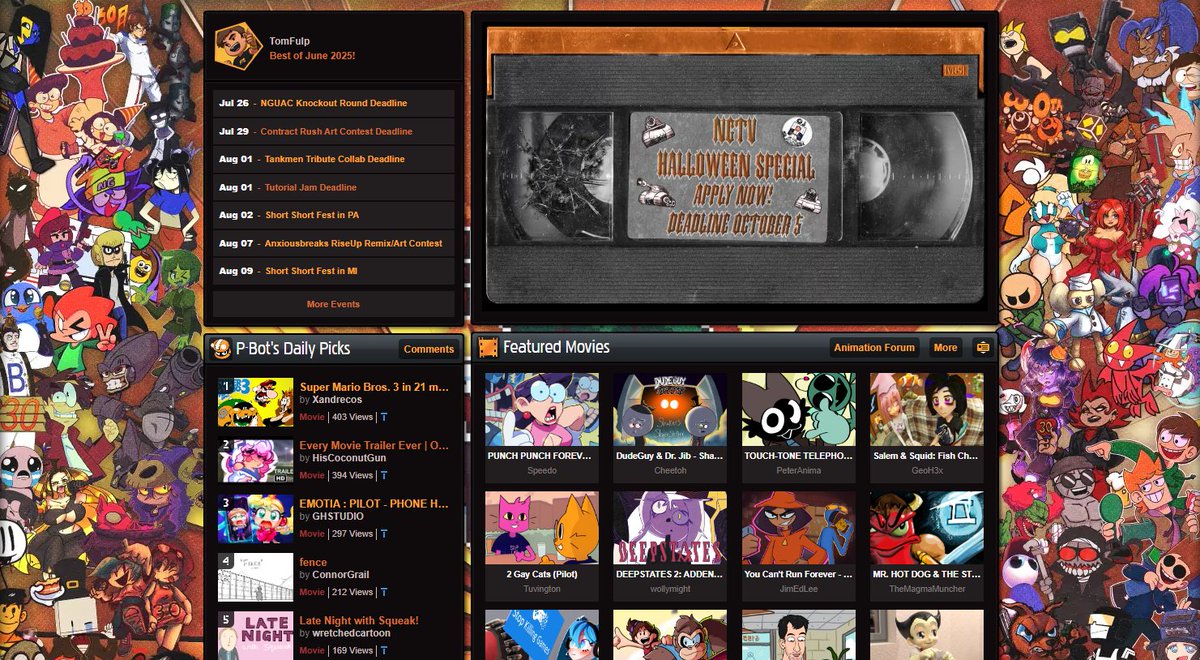Toggle the Featured Movies layout view icon
This screenshot has width=1200, height=660.
982,348
